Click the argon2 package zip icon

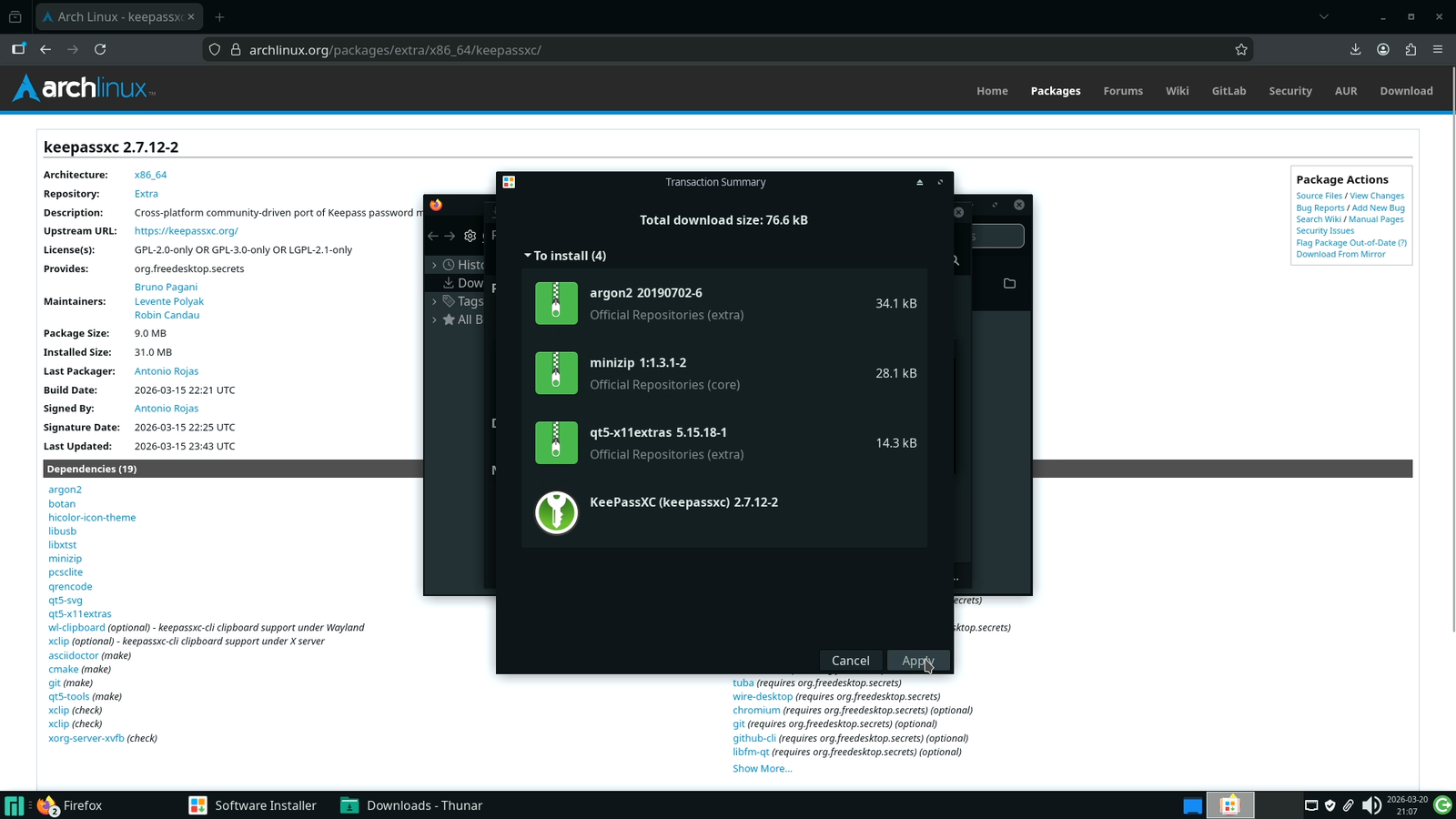[556, 303]
